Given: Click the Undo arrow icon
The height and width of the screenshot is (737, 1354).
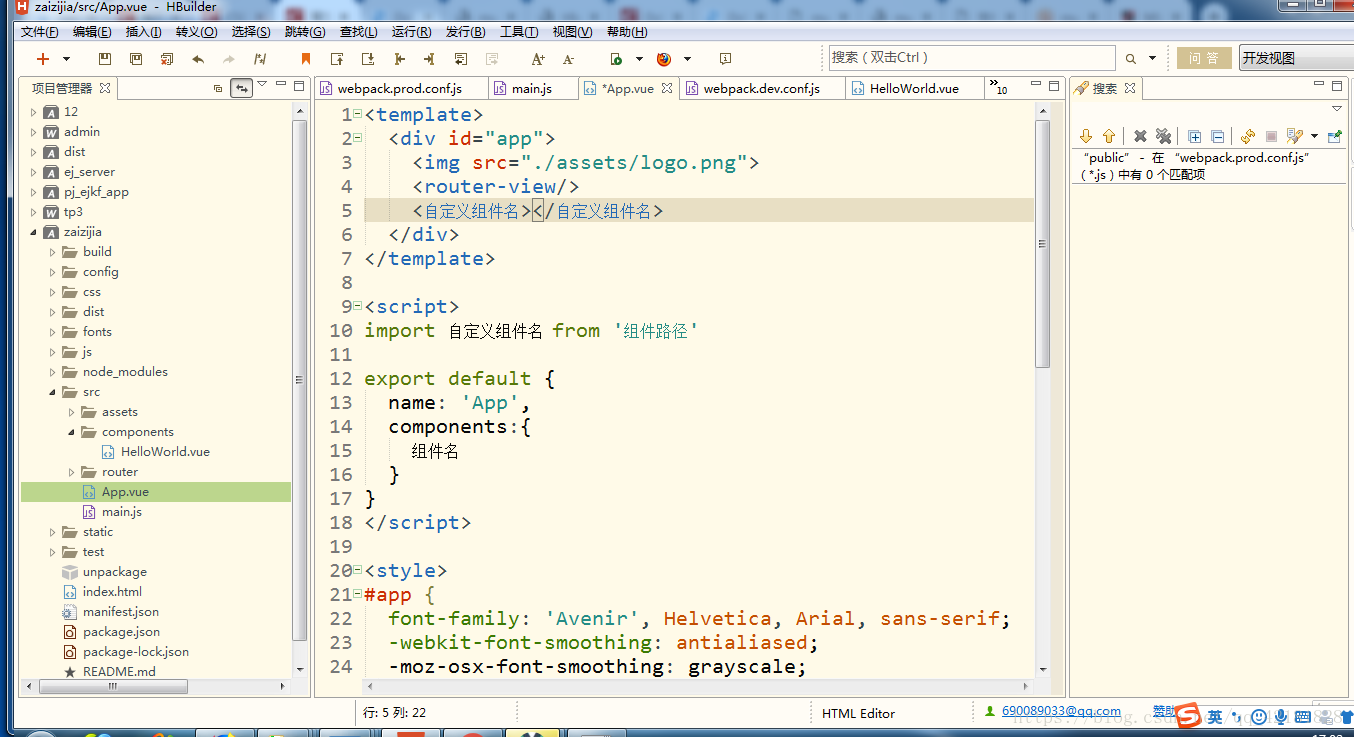Looking at the screenshot, I should pyautogui.click(x=198, y=59).
